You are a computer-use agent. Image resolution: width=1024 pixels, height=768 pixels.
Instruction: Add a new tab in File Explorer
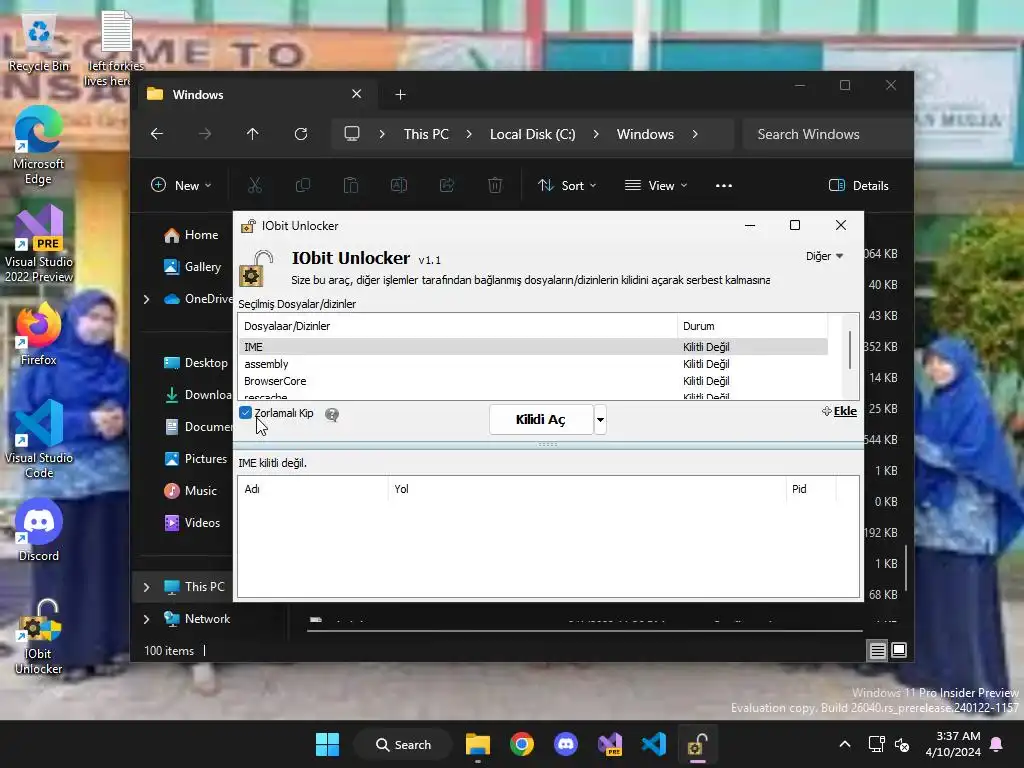pos(400,95)
